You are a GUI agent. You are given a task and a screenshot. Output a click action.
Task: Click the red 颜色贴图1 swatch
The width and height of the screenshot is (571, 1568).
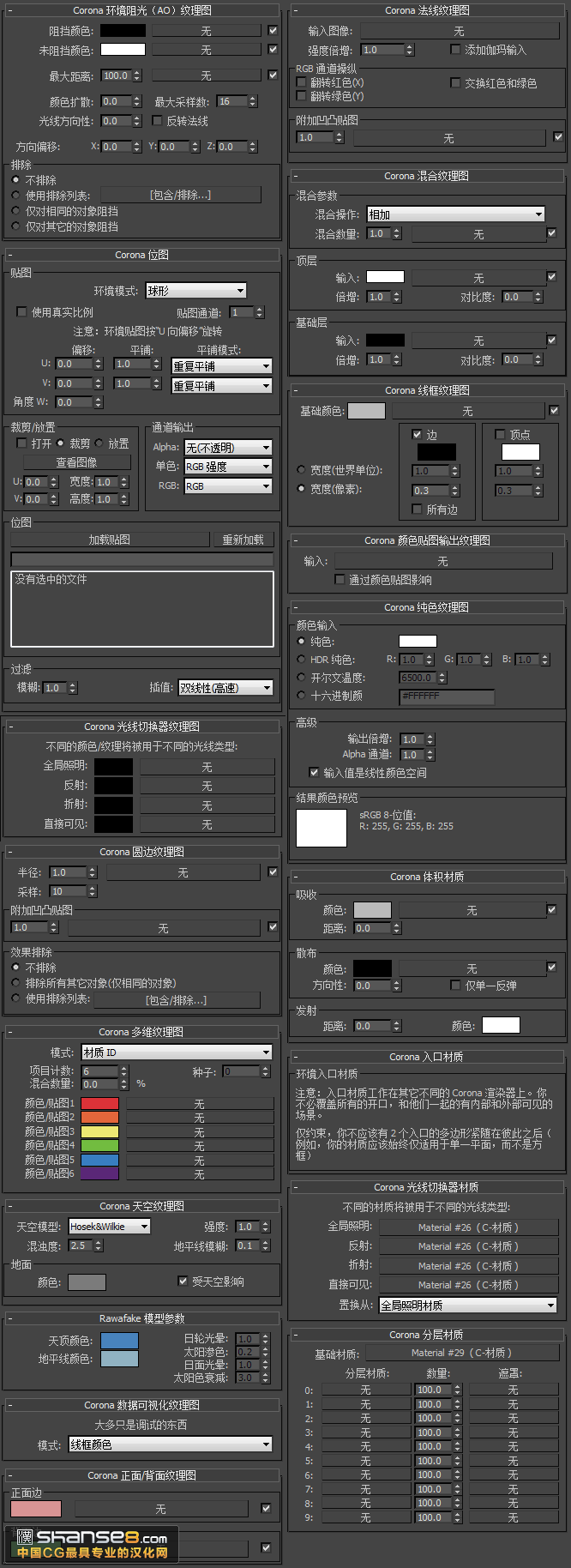(99, 1104)
